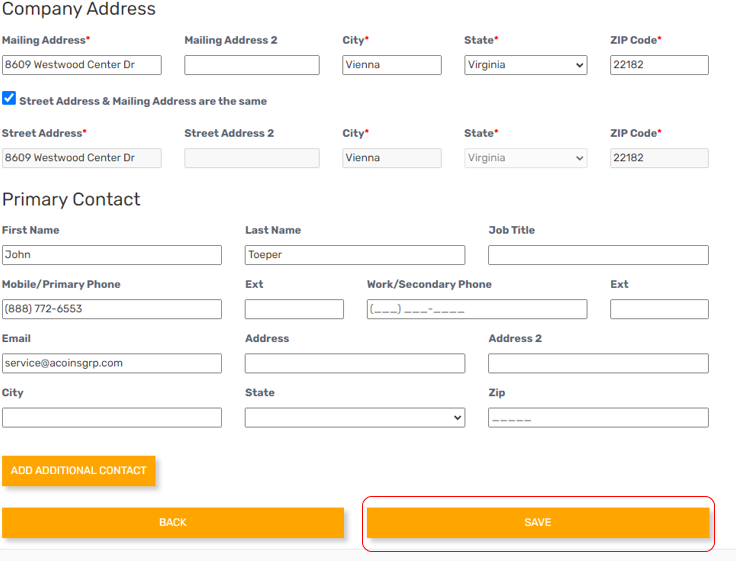Select the mailing City field with Vienna
This screenshot has height=577, width=736.
pyautogui.click(x=391, y=65)
